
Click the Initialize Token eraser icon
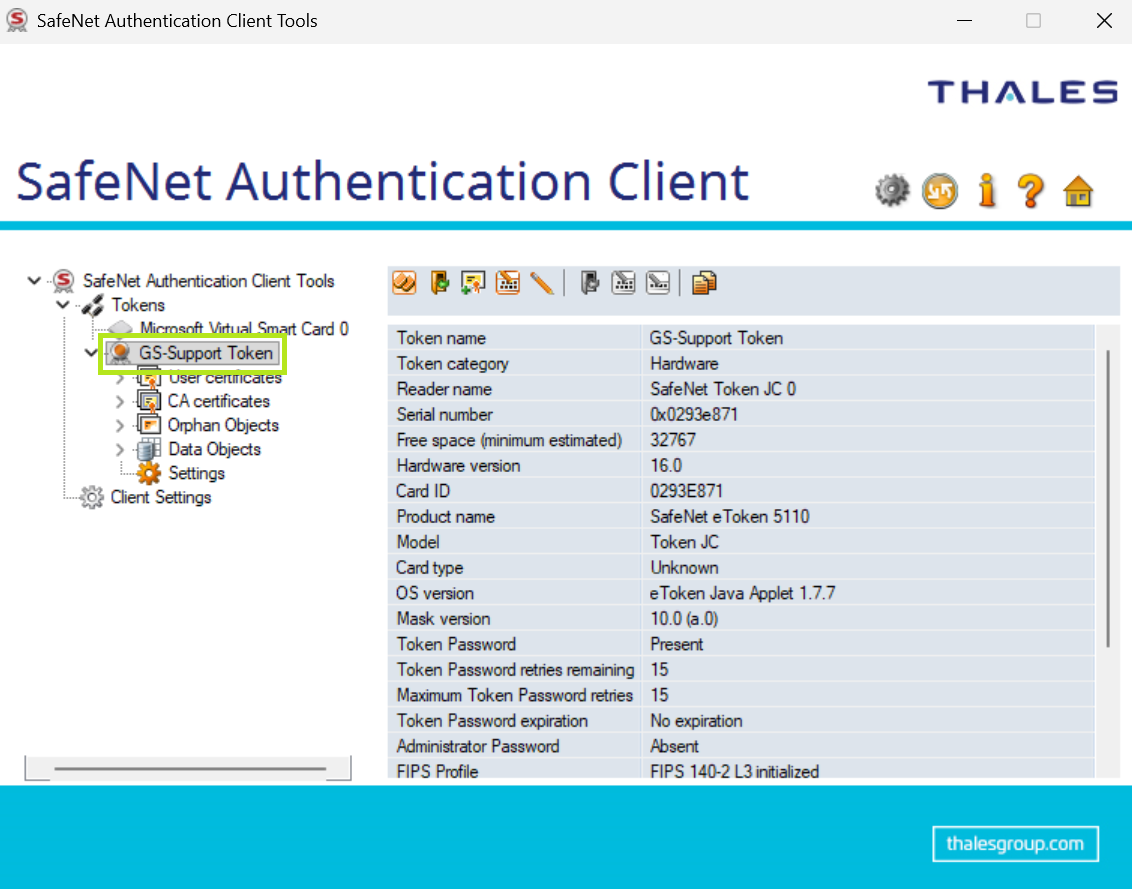click(404, 283)
